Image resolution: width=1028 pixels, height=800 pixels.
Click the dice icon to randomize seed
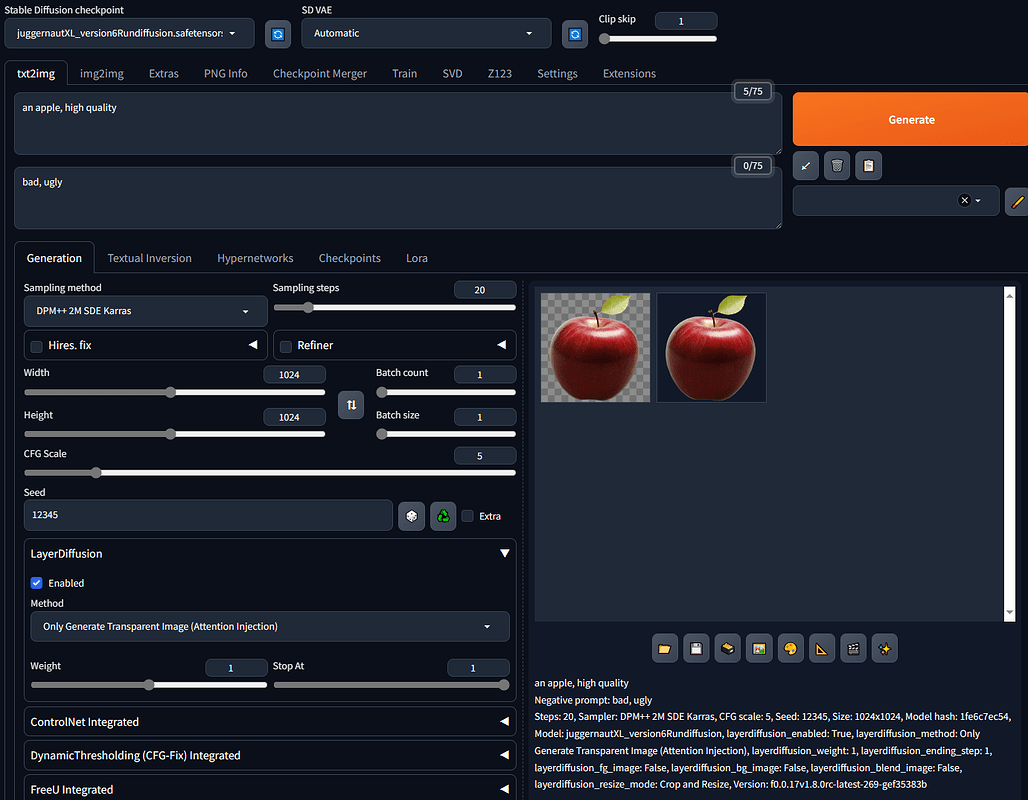(411, 516)
